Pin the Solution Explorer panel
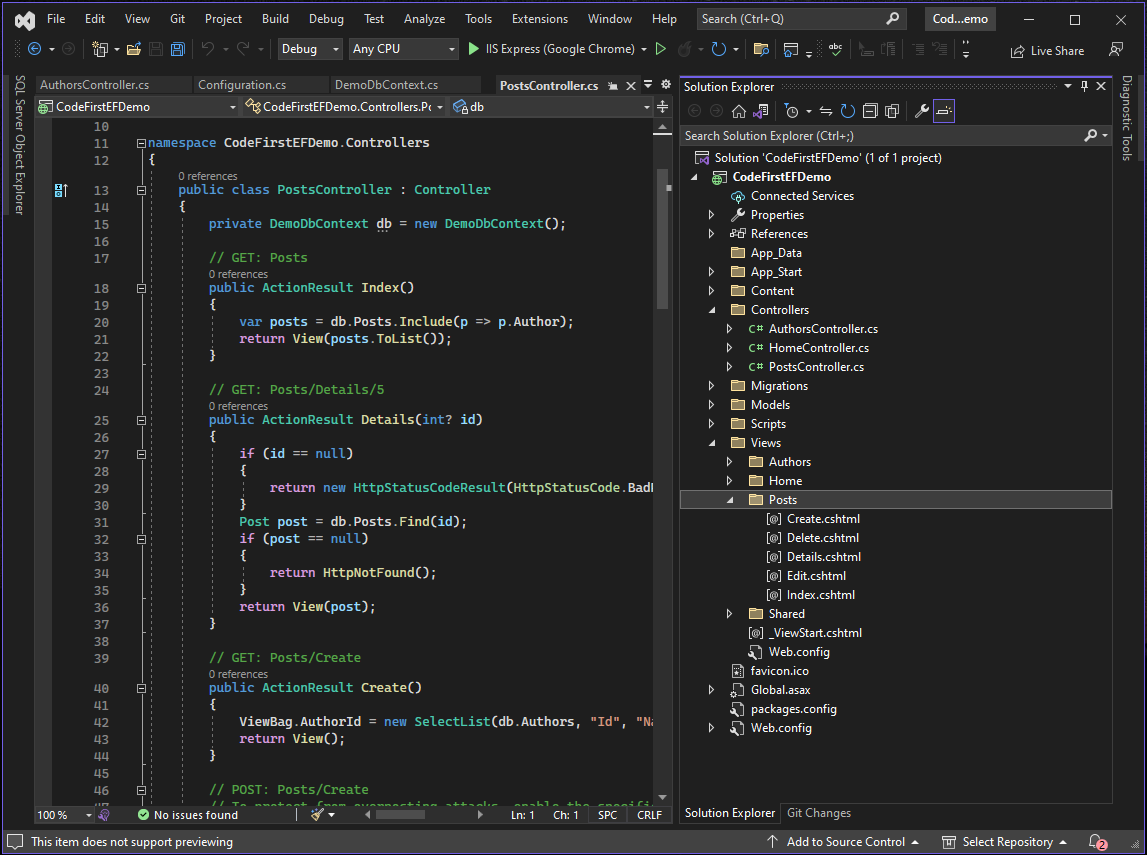This screenshot has height=855, width=1147. point(1084,85)
